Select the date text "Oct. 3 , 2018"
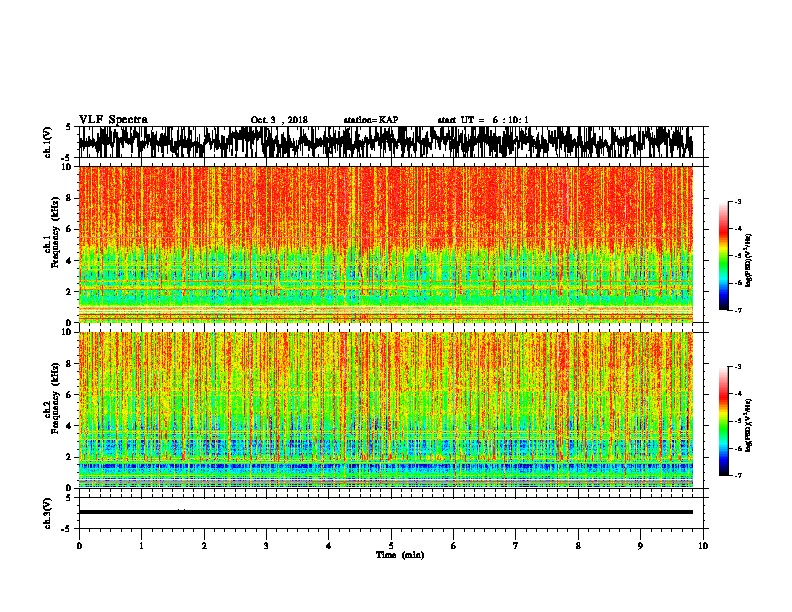This screenshot has height=612, width=792. pyautogui.click(x=279, y=120)
